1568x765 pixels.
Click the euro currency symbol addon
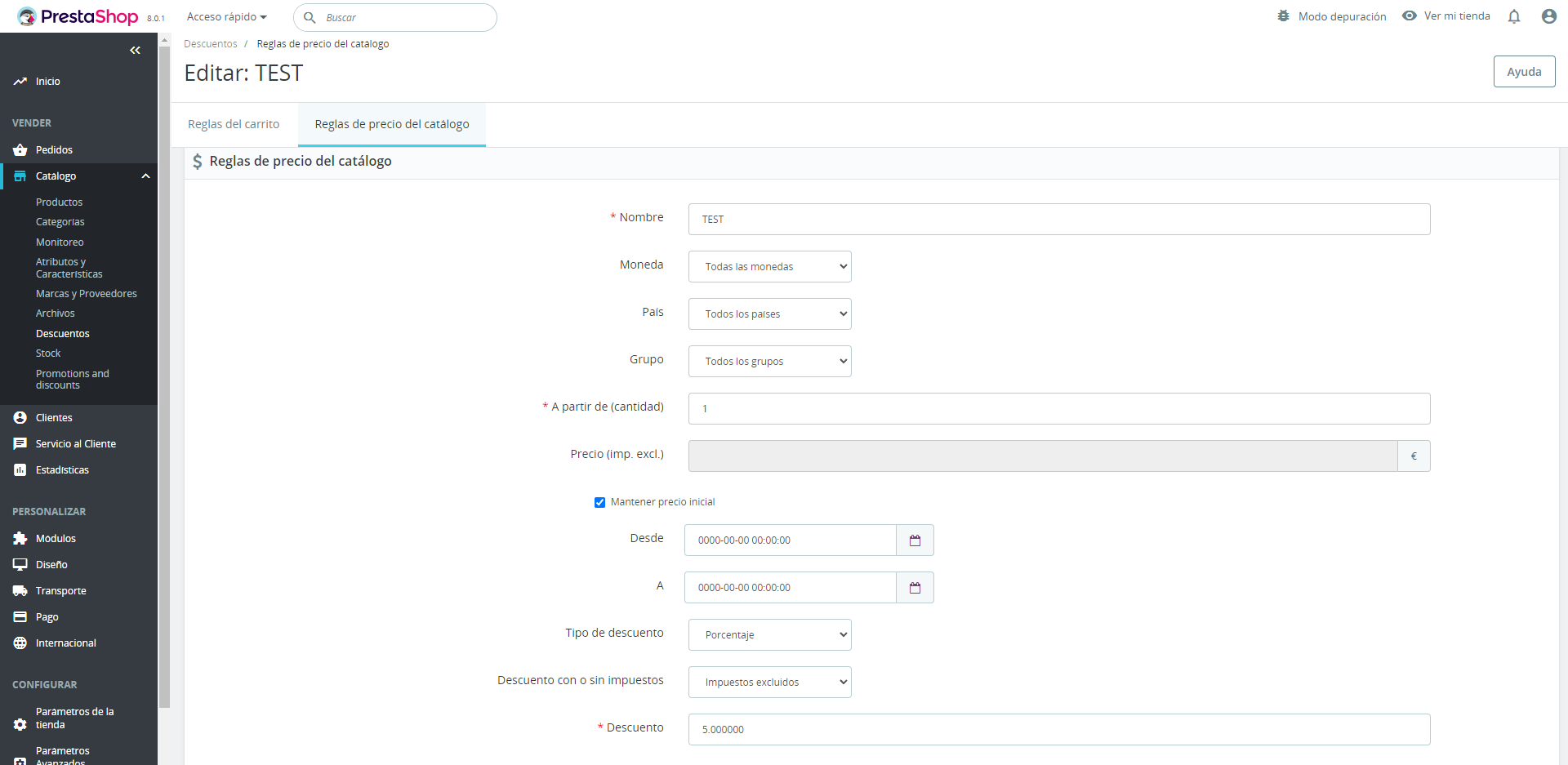click(1414, 456)
